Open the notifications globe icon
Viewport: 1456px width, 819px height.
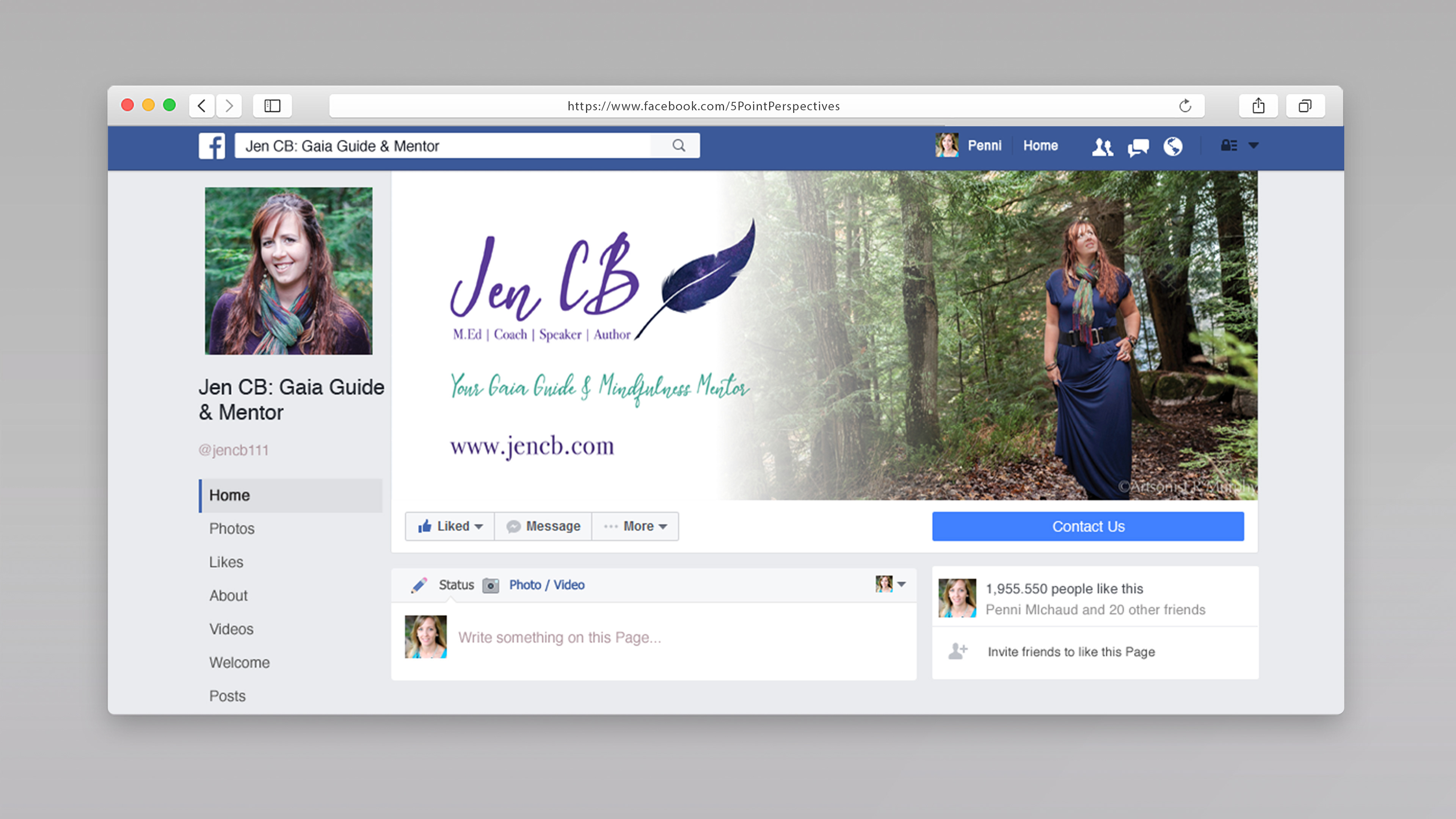point(1173,146)
